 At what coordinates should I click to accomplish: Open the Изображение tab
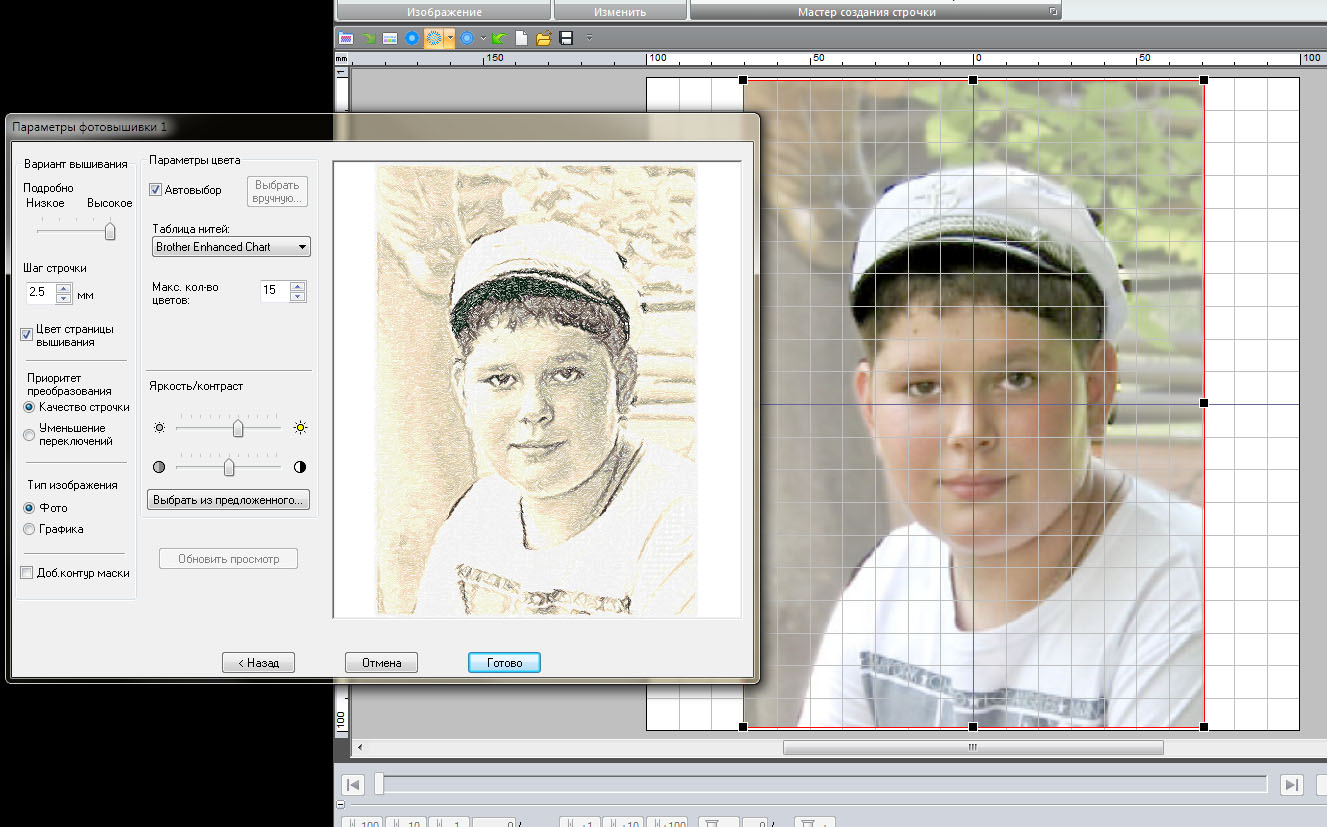tap(443, 12)
